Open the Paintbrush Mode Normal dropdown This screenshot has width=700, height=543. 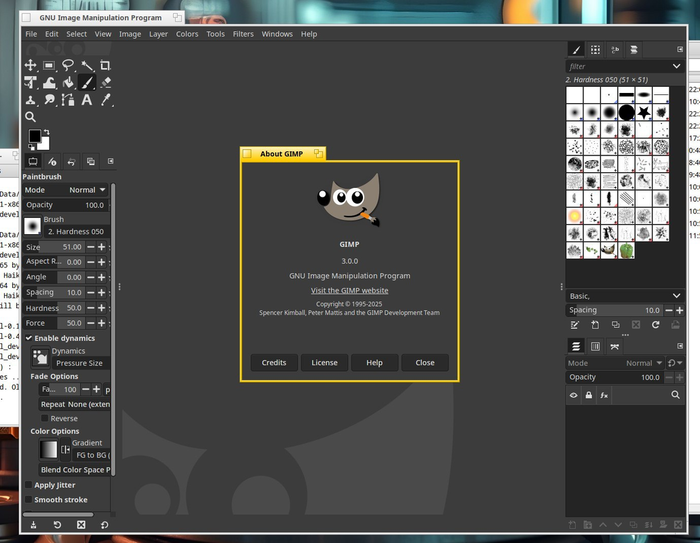(x=66, y=190)
